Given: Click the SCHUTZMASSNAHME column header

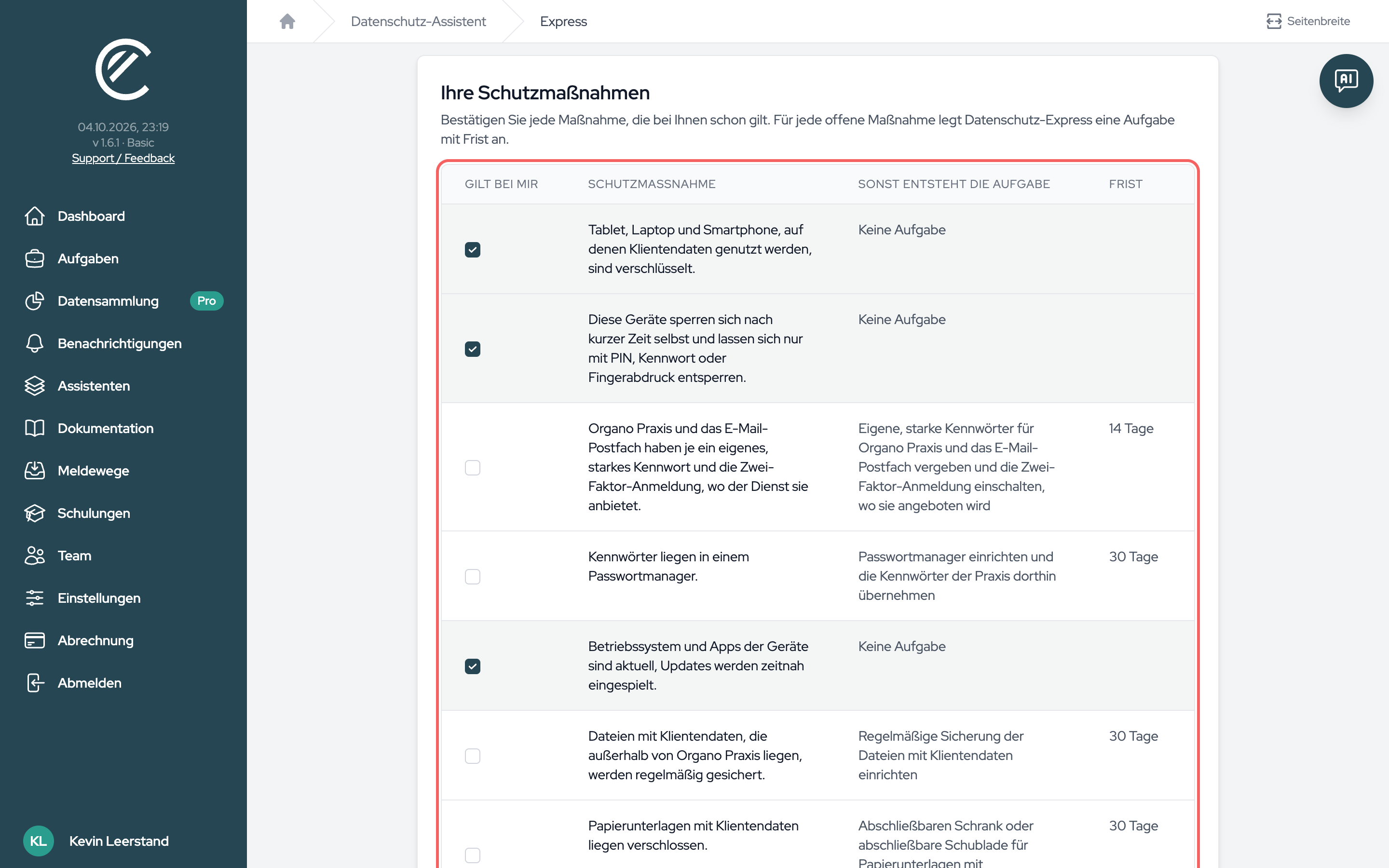Looking at the screenshot, I should [x=652, y=184].
